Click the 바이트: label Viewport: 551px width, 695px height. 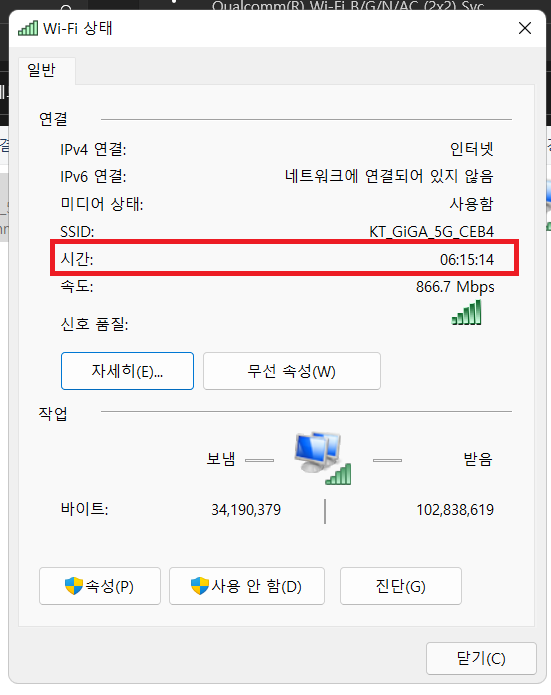tap(84, 509)
